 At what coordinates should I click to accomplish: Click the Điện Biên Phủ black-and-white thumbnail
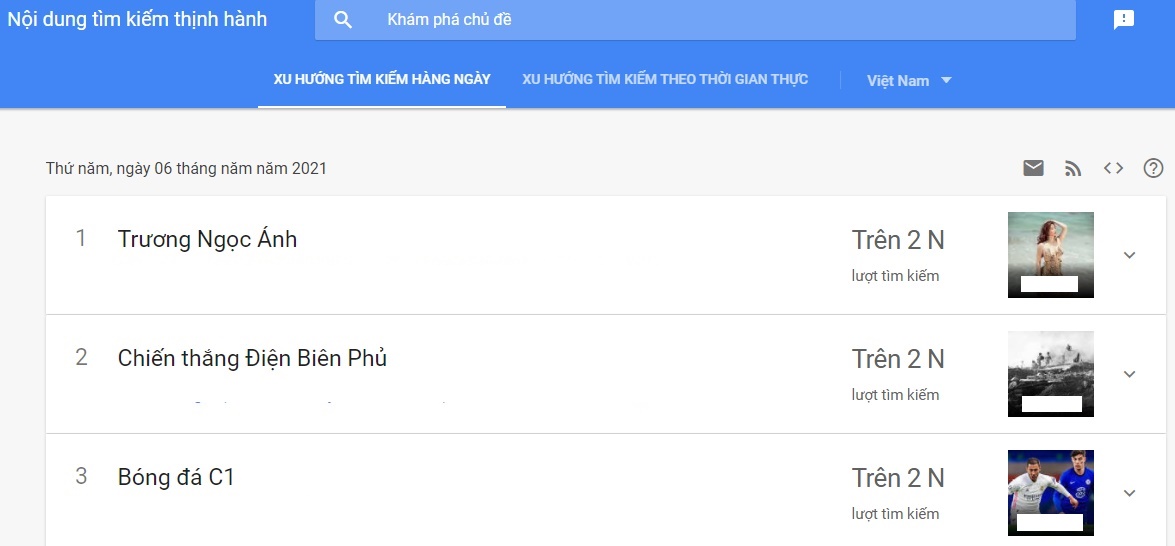[x=1050, y=373]
